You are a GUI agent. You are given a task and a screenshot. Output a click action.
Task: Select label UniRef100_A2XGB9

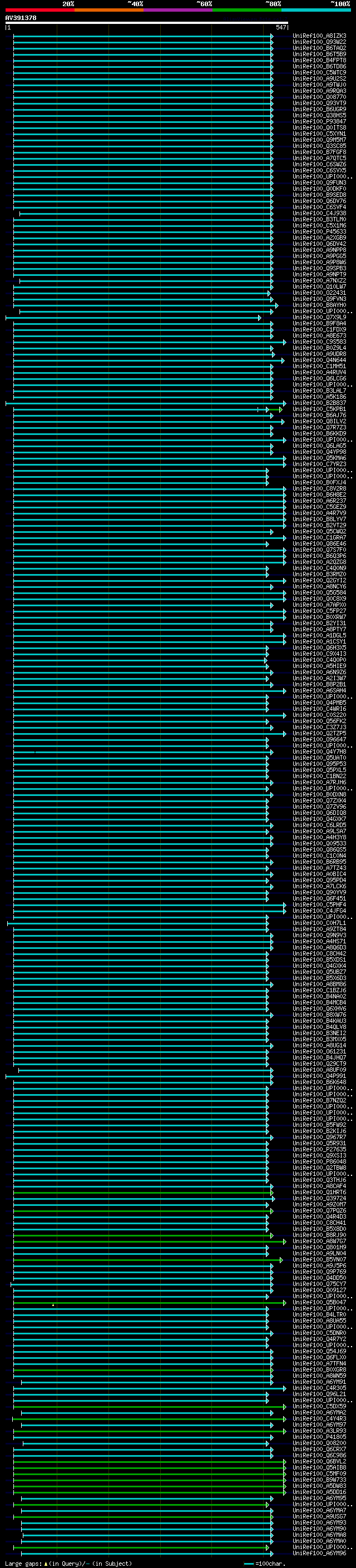click(x=319, y=238)
